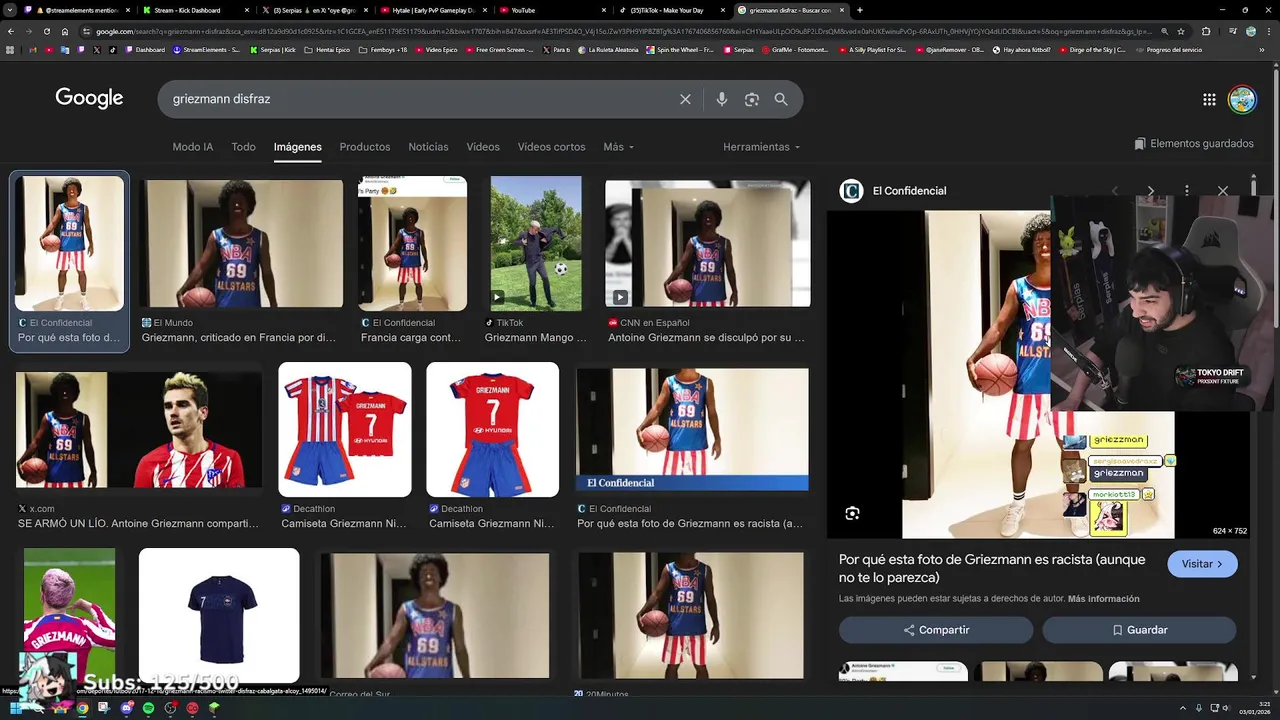Switch to Noticias tab

[x=428, y=147]
